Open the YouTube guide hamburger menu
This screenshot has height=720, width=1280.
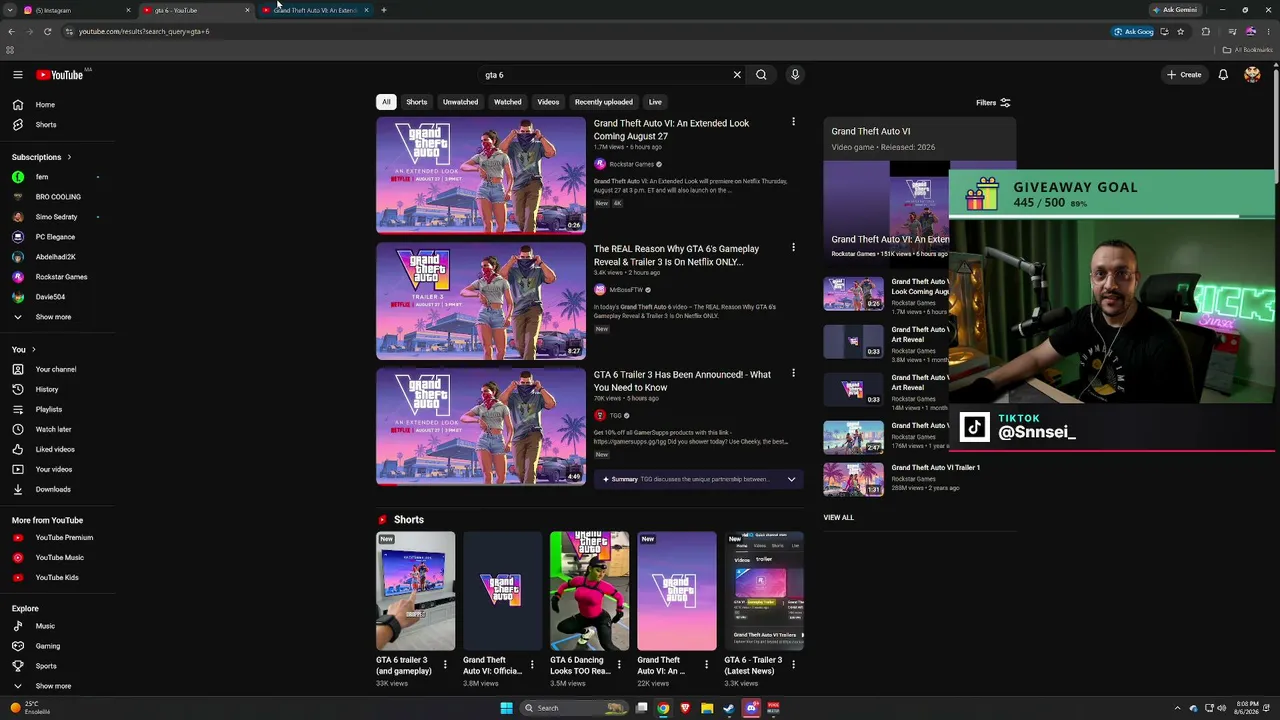tap(18, 75)
